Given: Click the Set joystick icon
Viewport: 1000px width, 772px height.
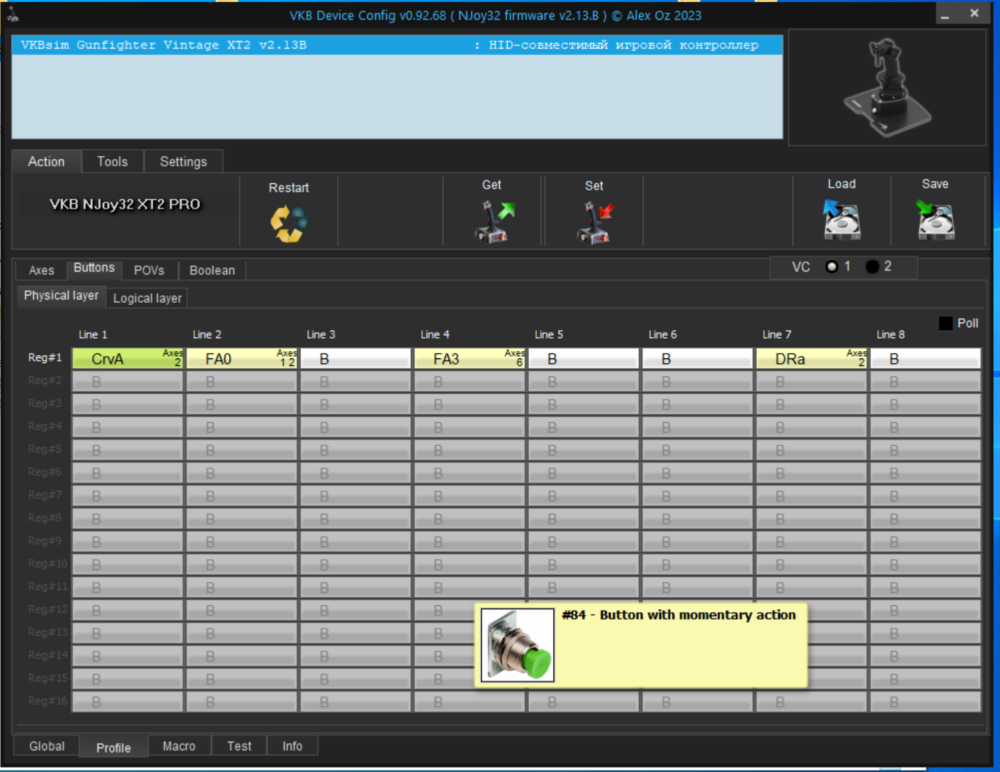Looking at the screenshot, I should (x=595, y=222).
